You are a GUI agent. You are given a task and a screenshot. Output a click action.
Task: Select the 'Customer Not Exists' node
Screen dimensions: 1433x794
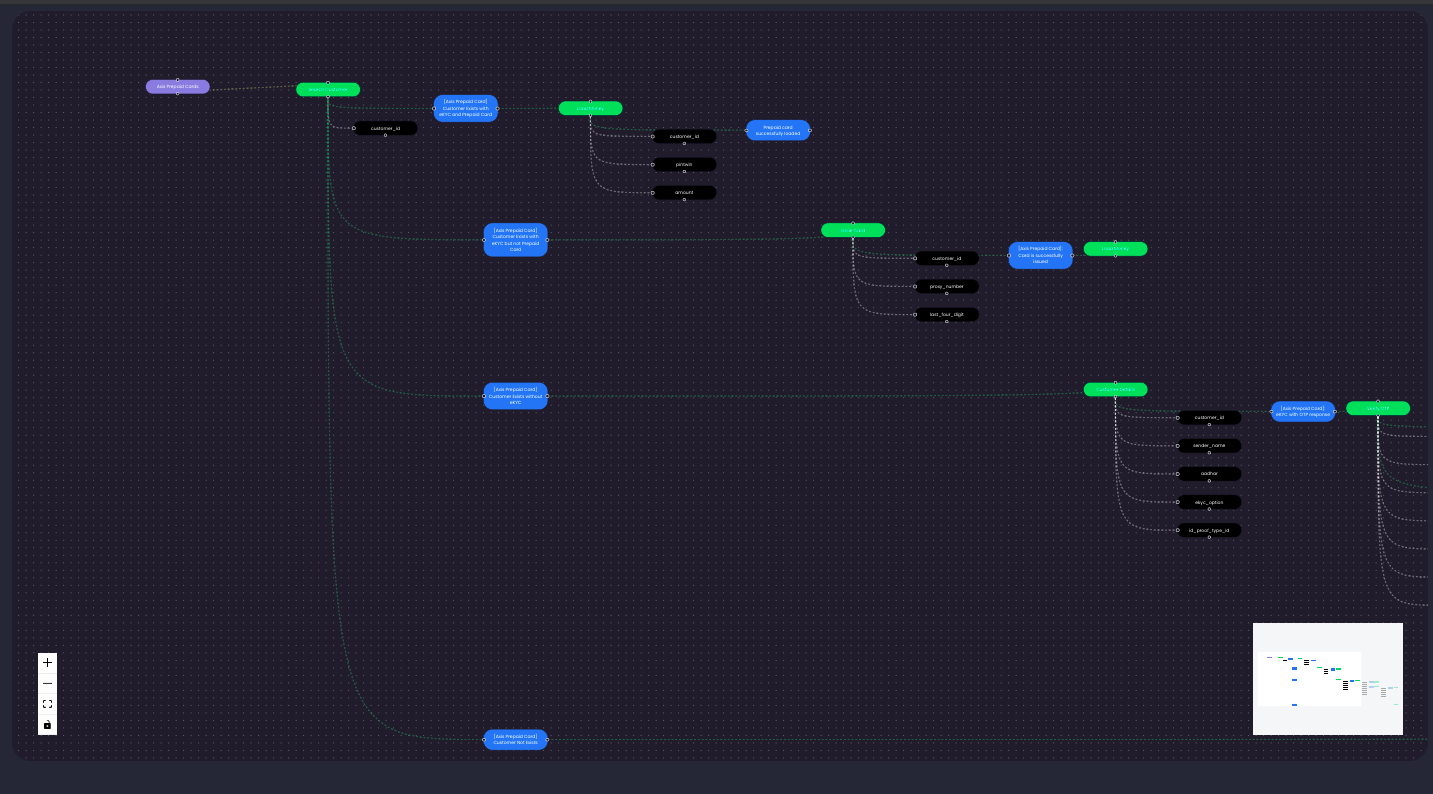[x=516, y=739]
